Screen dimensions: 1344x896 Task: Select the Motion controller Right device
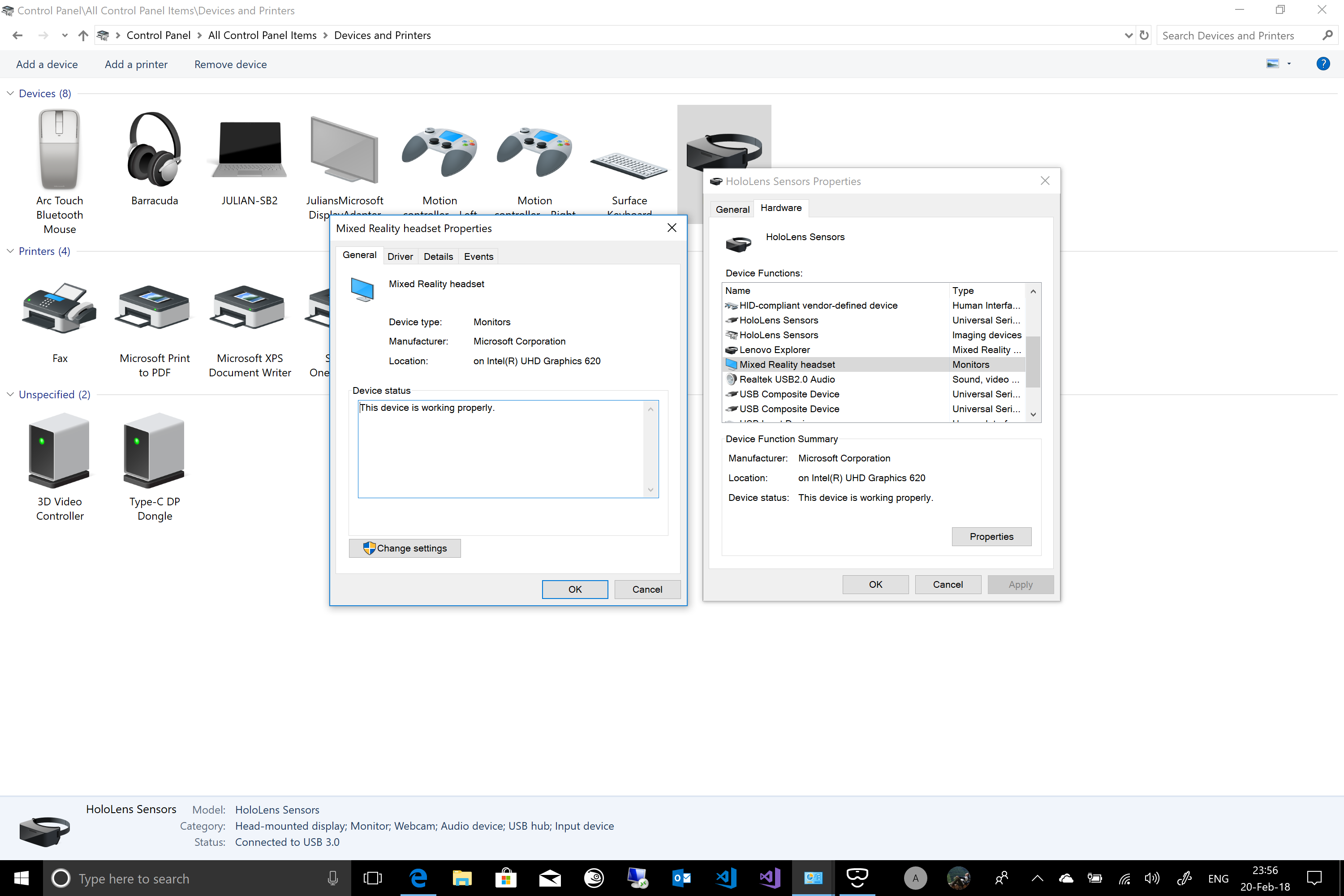(x=534, y=152)
